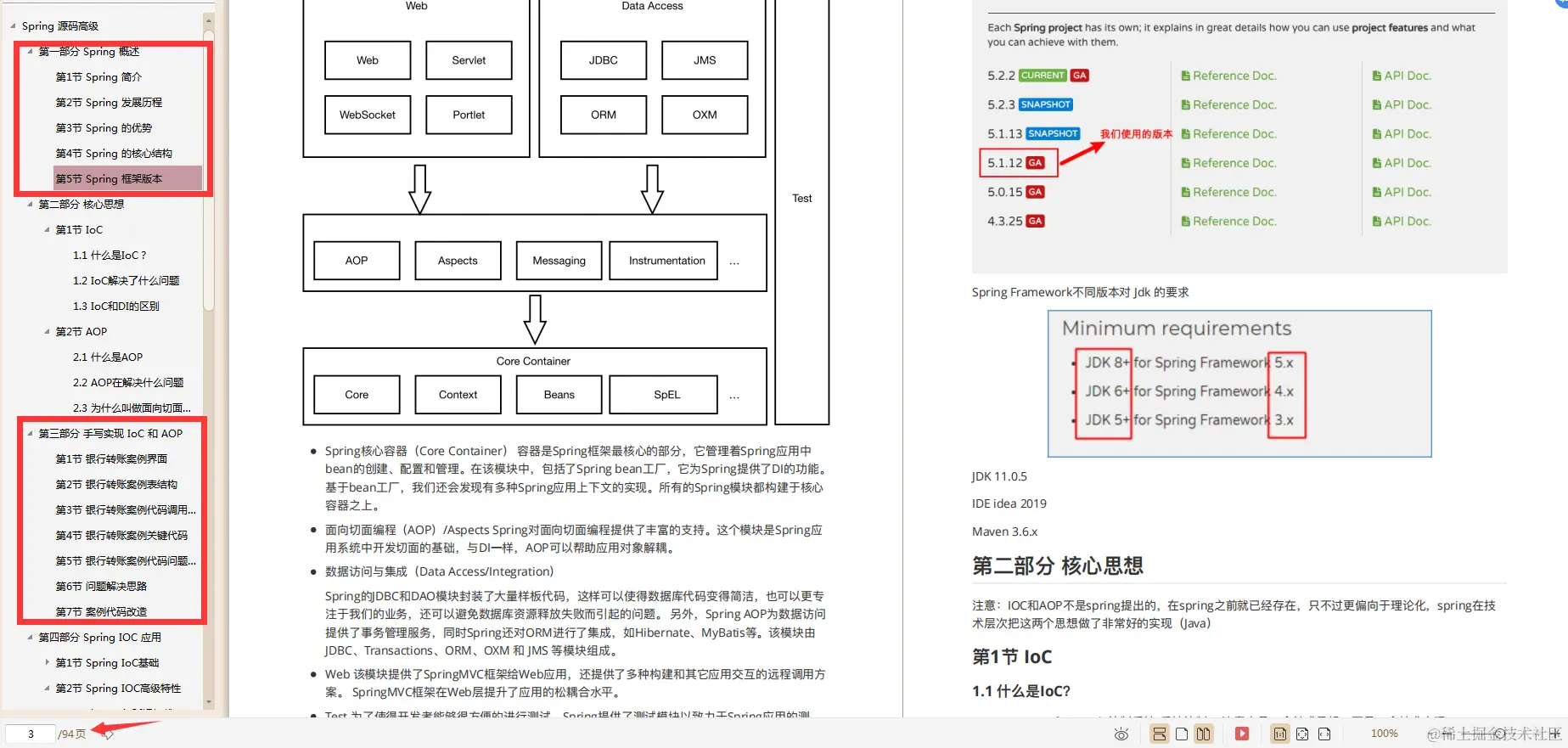Viewport: 1568px width, 748px height.
Task: Expand 第1节 Spring IoC基础 node
Action: tap(47, 663)
